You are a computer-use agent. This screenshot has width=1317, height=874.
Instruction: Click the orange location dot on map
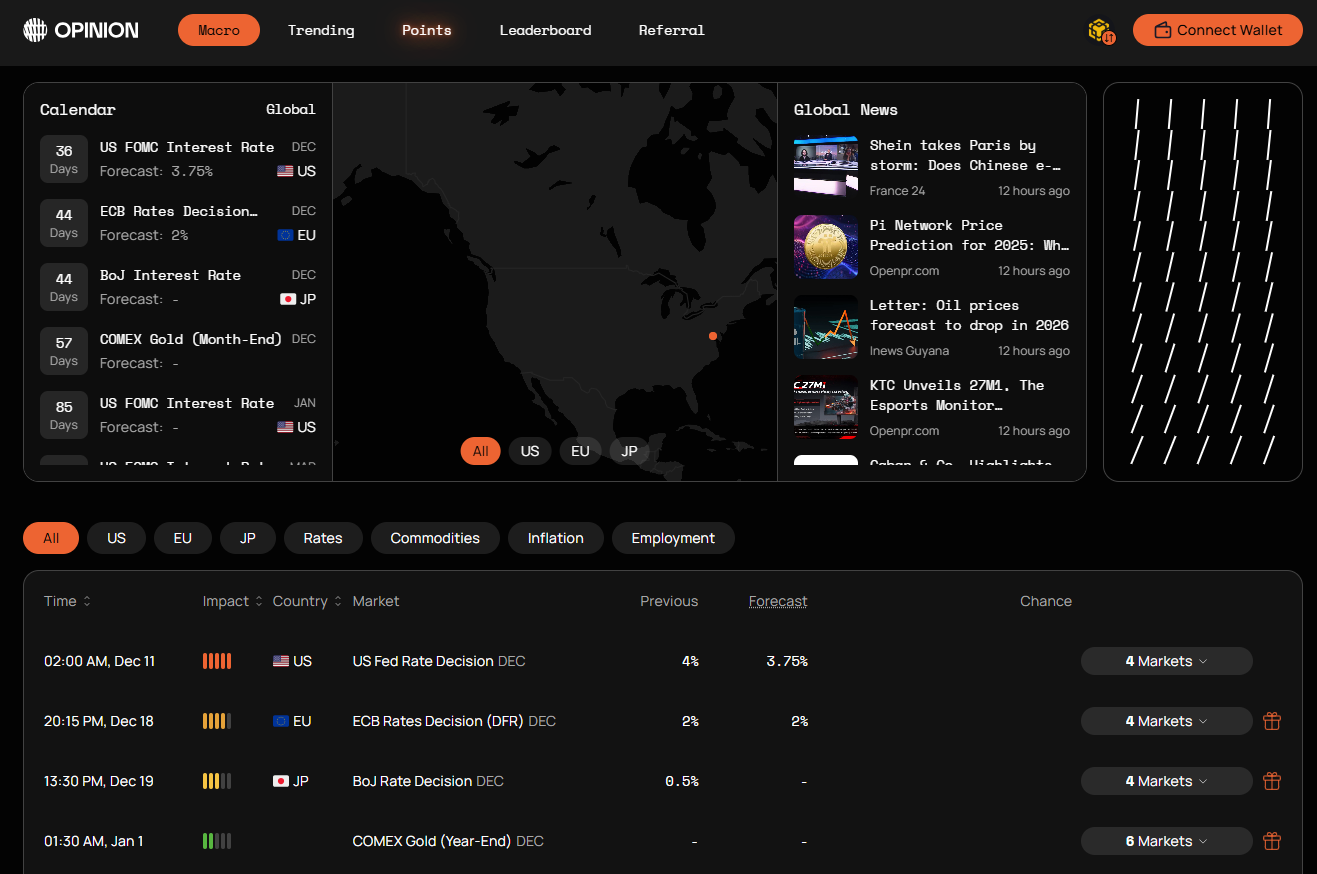click(713, 336)
